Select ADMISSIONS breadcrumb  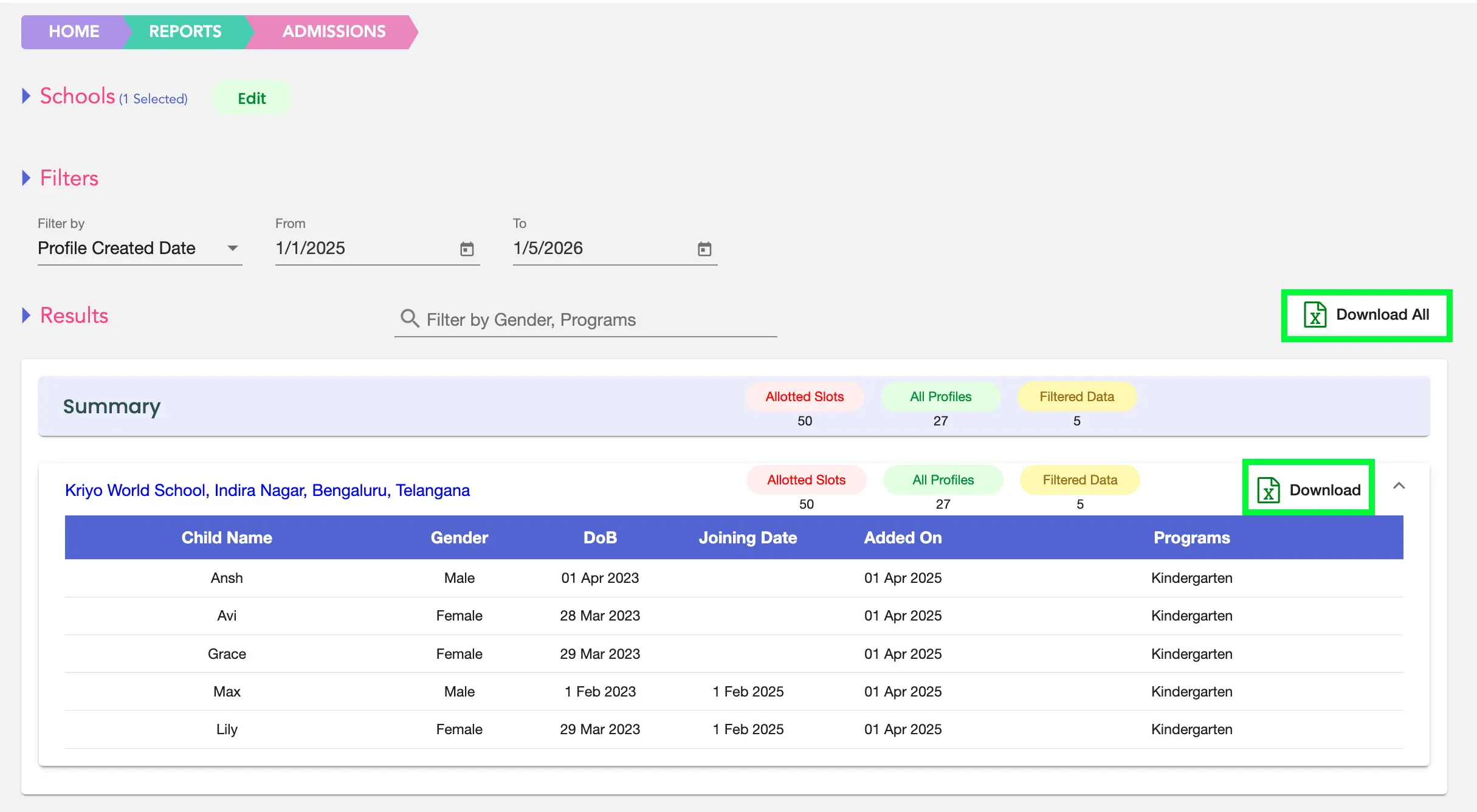(334, 32)
